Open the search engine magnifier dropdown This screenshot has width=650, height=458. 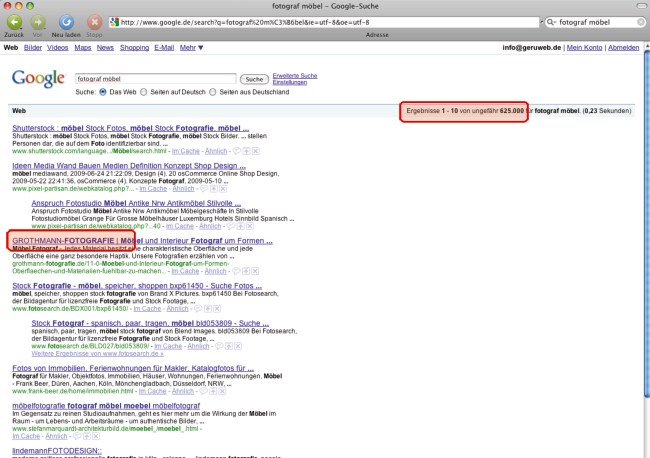point(551,22)
